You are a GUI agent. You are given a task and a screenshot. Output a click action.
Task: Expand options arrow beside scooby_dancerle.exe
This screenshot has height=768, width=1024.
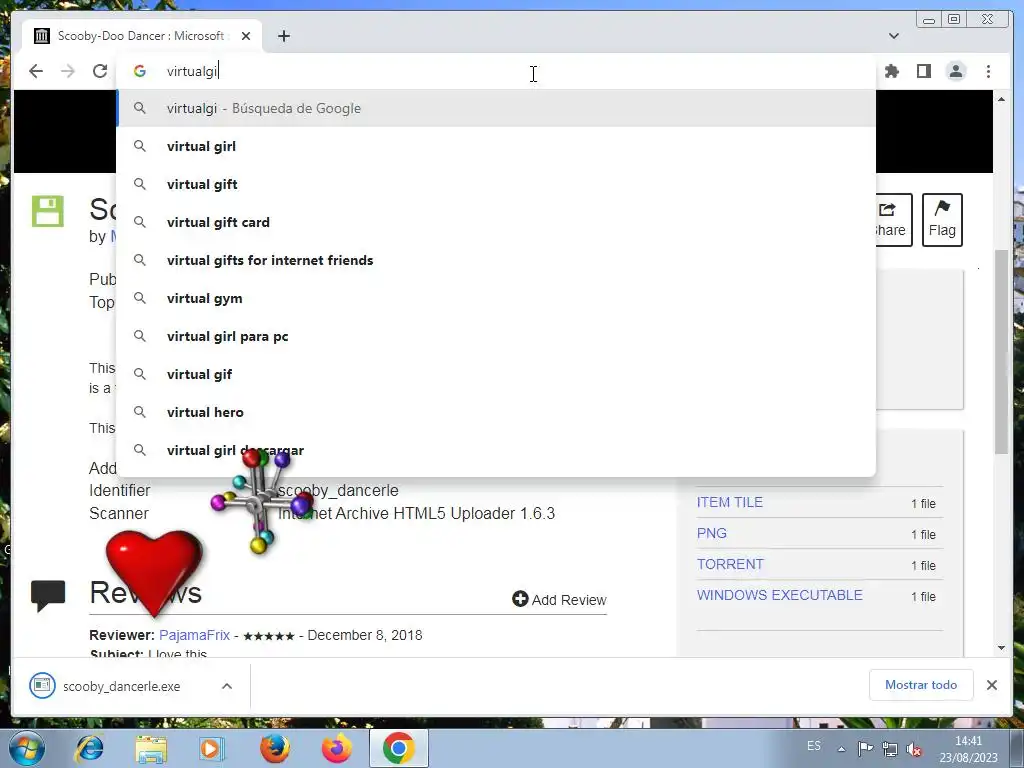[x=227, y=686]
